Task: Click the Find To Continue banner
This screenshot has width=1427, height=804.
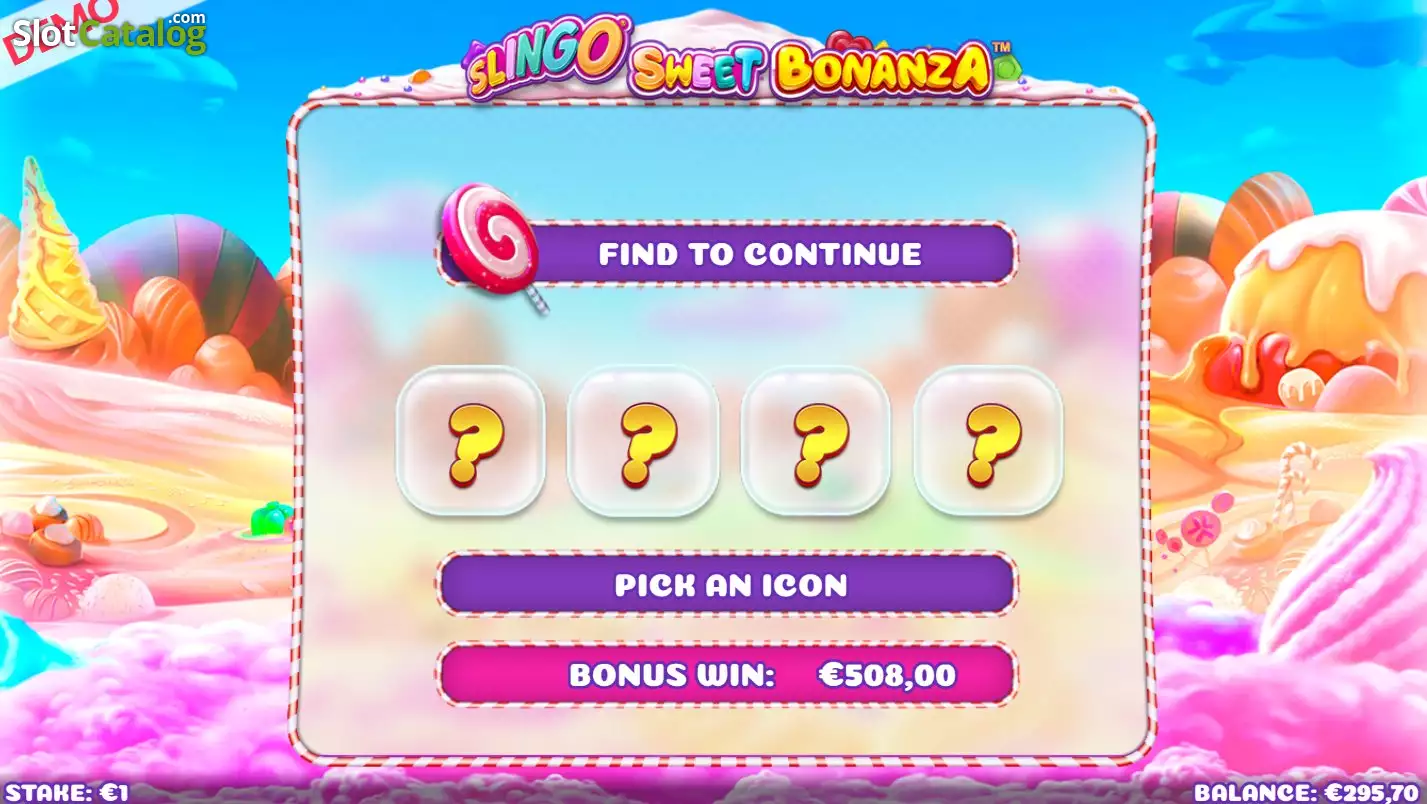Action: click(727, 254)
